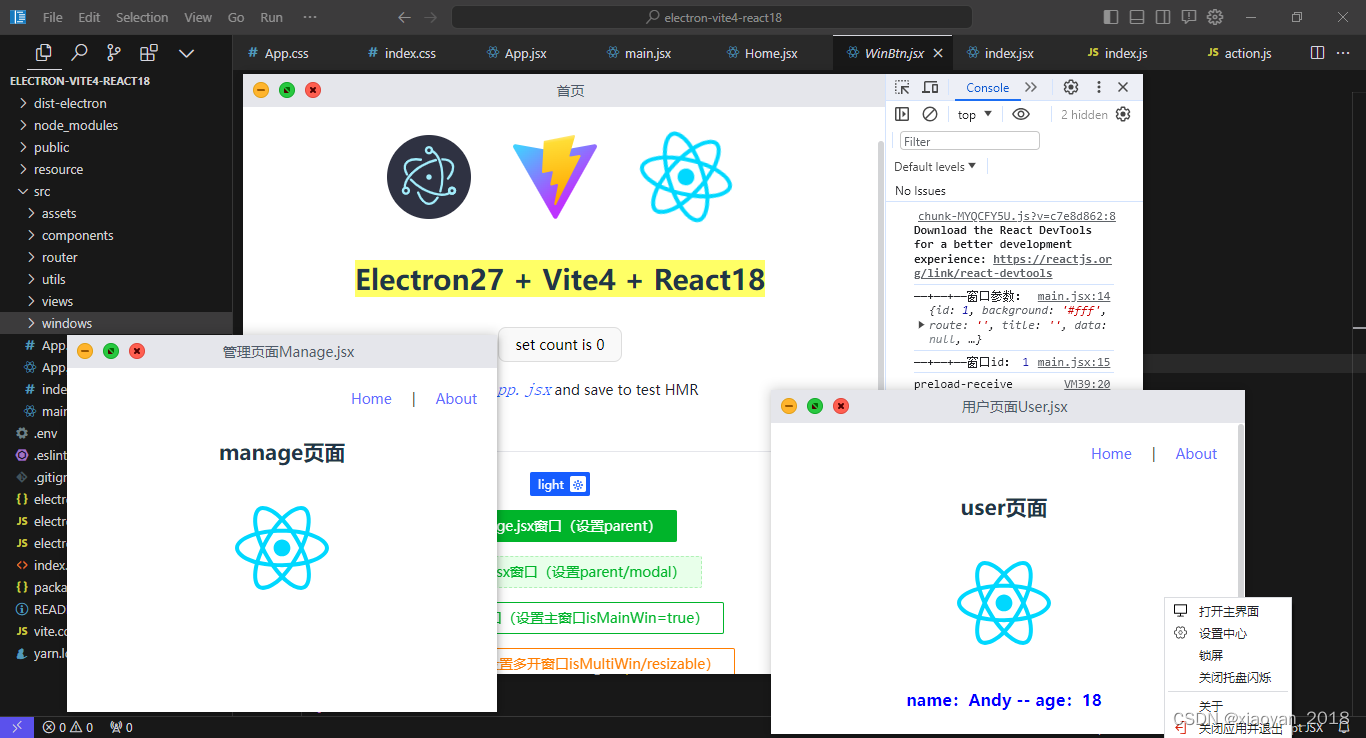This screenshot has height=738, width=1366.
Task: Select the inspect element tool in DevTools
Action: (x=902, y=88)
